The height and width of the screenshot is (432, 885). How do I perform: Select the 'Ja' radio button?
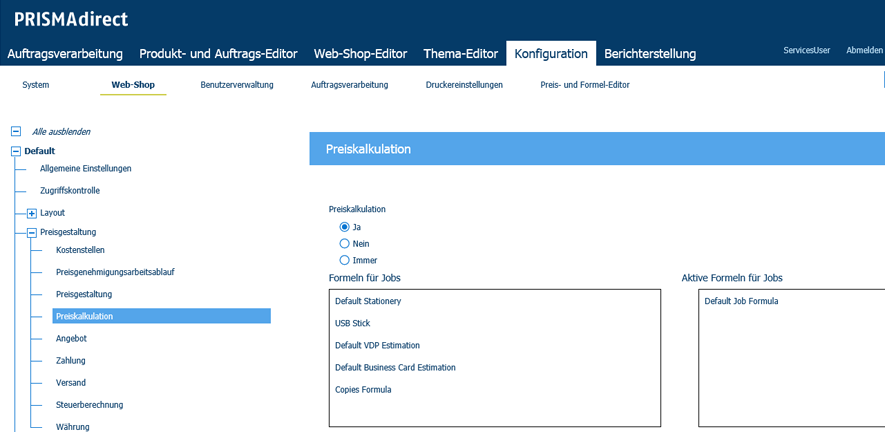(344, 227)
